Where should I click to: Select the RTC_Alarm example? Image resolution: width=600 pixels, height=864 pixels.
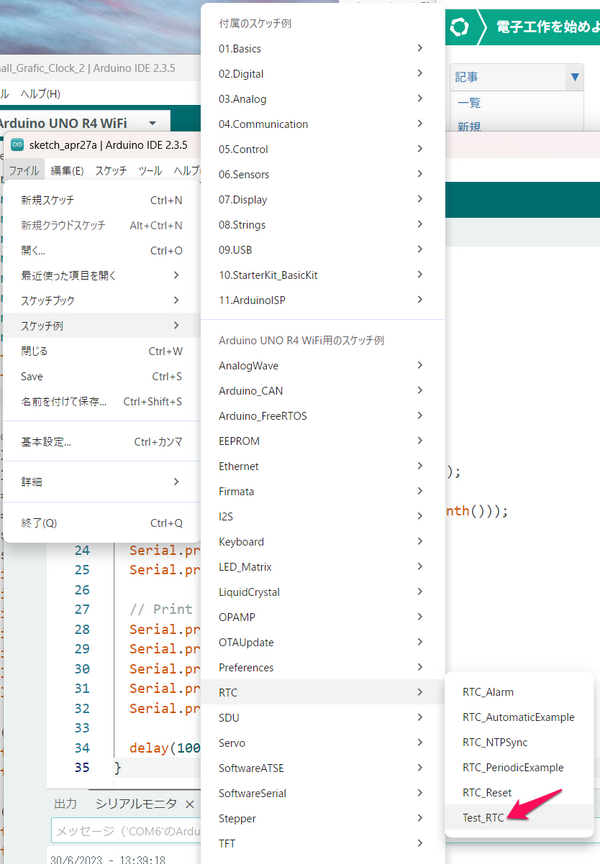[518, 692]
